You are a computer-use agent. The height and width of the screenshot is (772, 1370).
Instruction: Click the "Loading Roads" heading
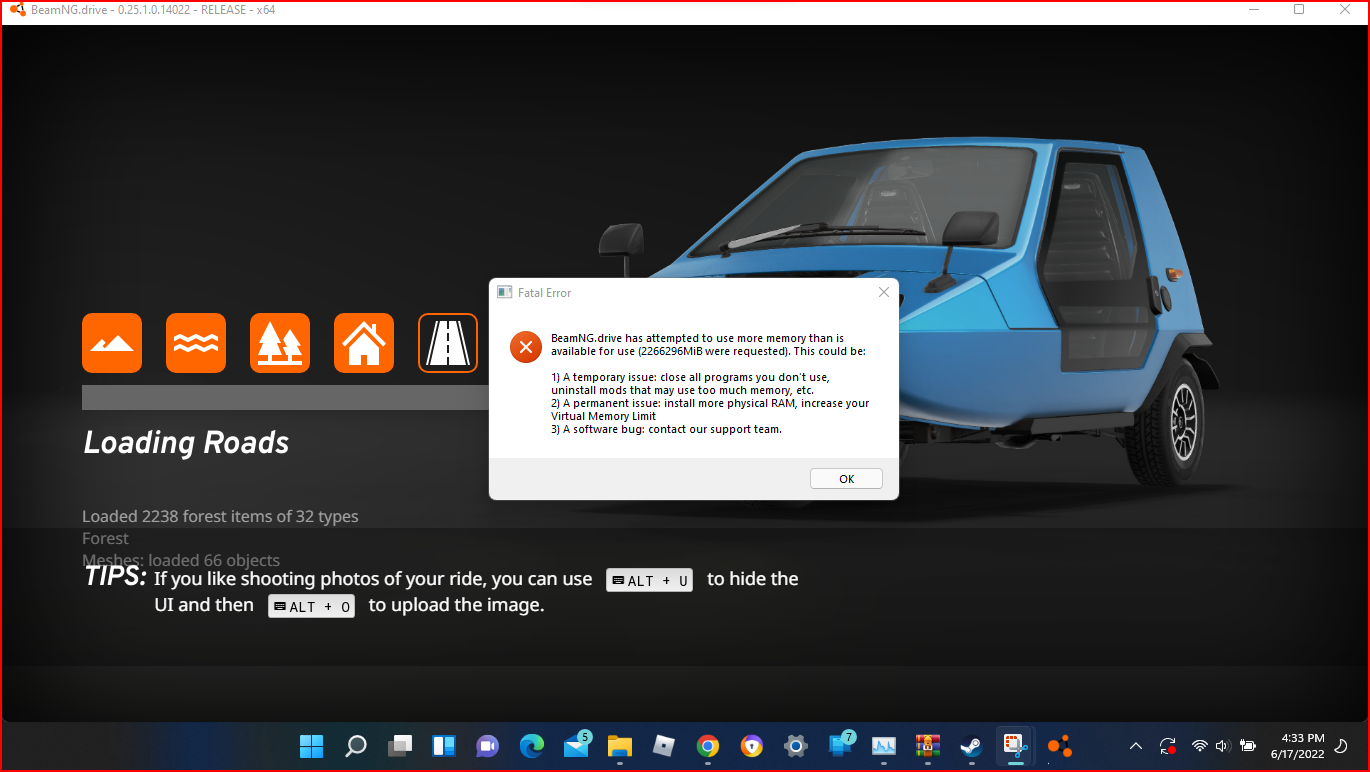coord(186,443)
